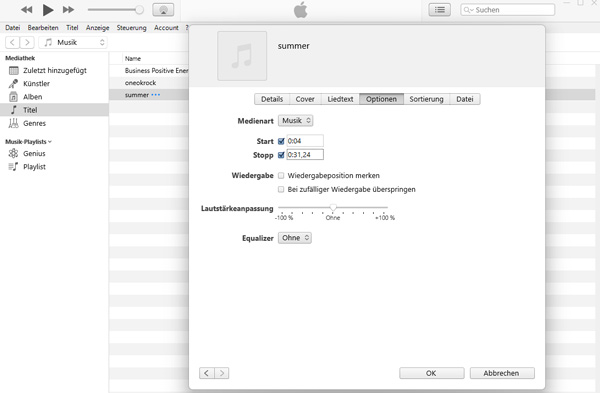600x393 pixels.
Task: Open the Musik library selector dropdown
Action: point(73,42)
